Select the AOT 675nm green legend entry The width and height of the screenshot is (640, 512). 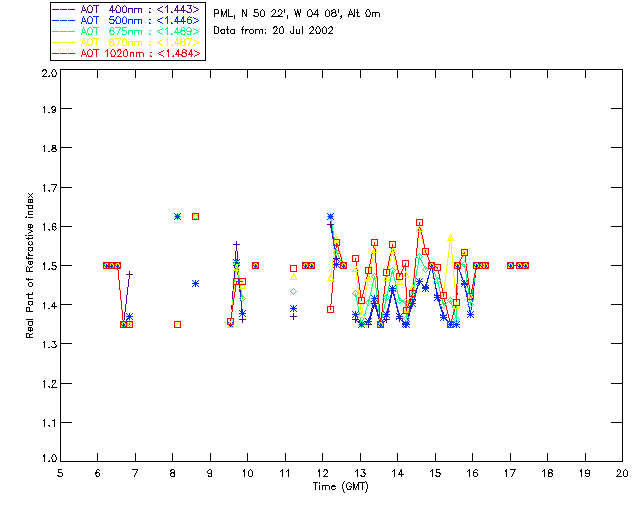127,31
